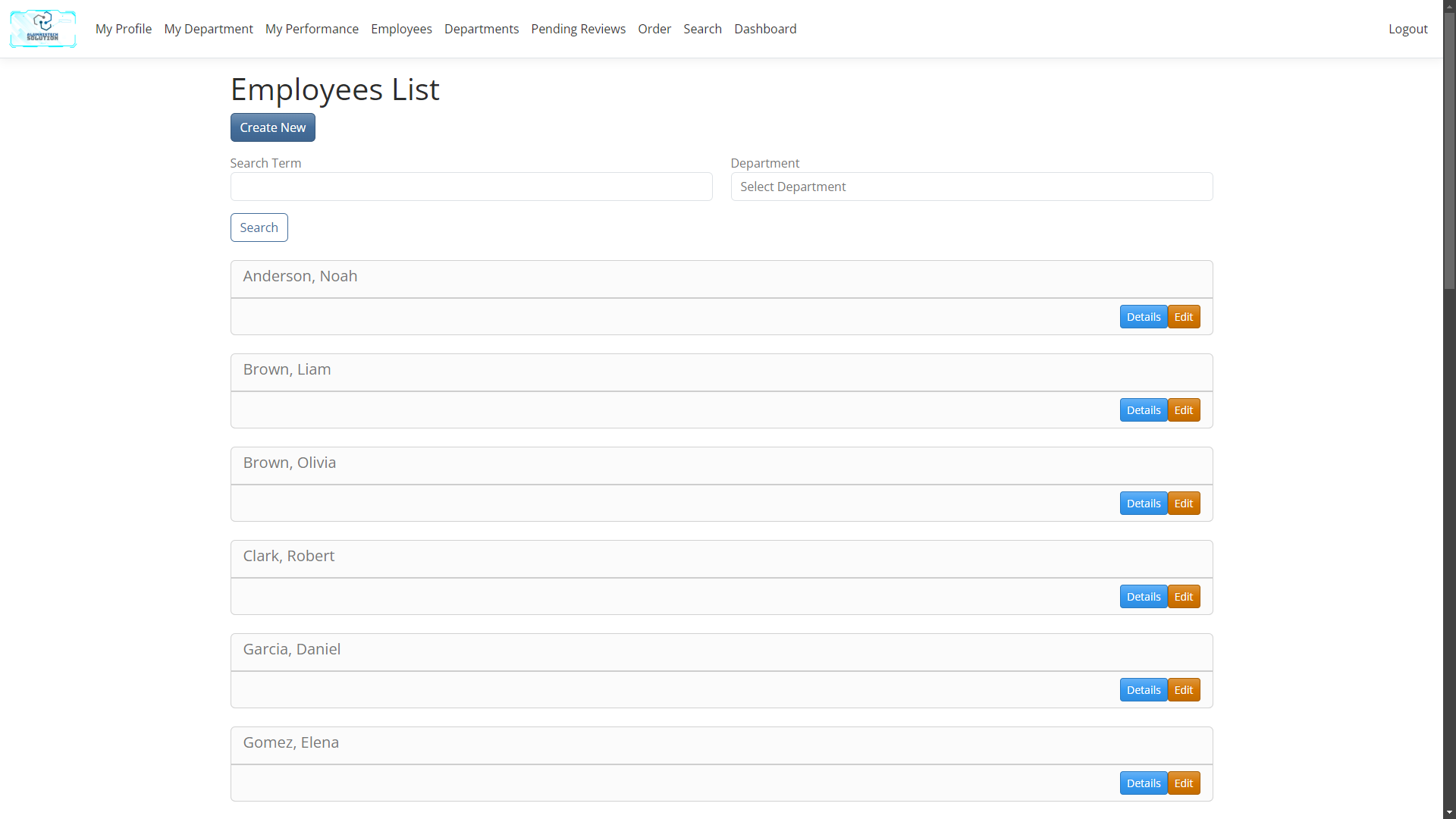This screenshot has height=819, width=1456.
Task: Open My Profile from the navbar
Action: [x=124, y=29]
